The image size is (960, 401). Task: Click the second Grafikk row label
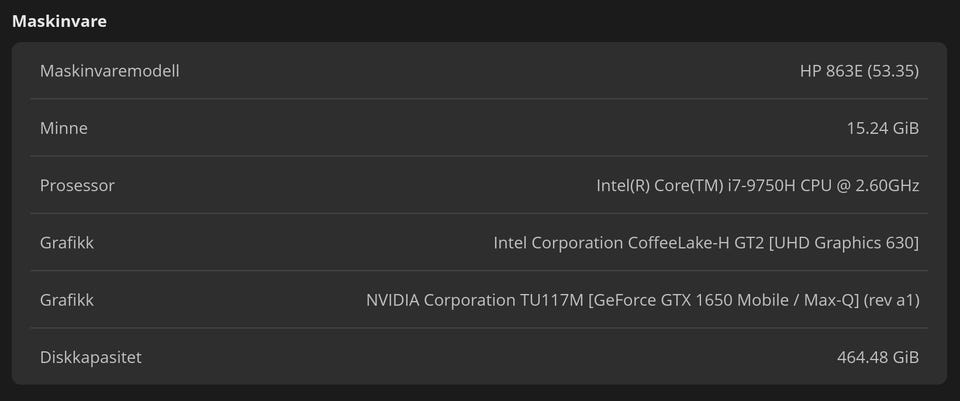[67, 299]
